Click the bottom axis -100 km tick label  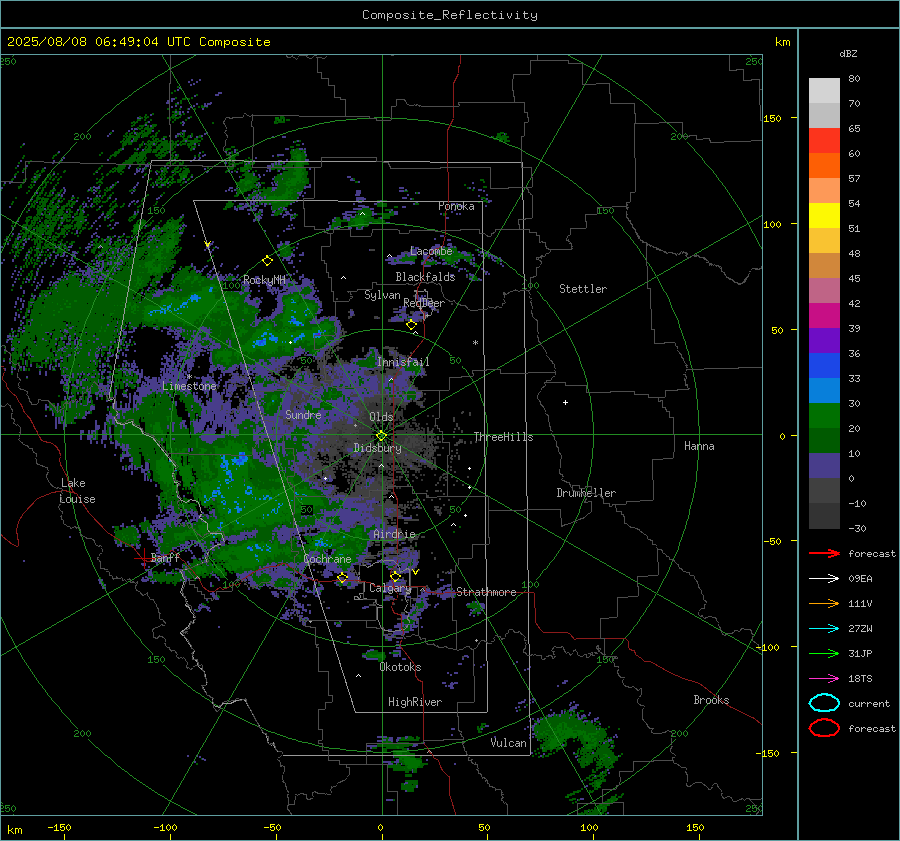(165, 827)
